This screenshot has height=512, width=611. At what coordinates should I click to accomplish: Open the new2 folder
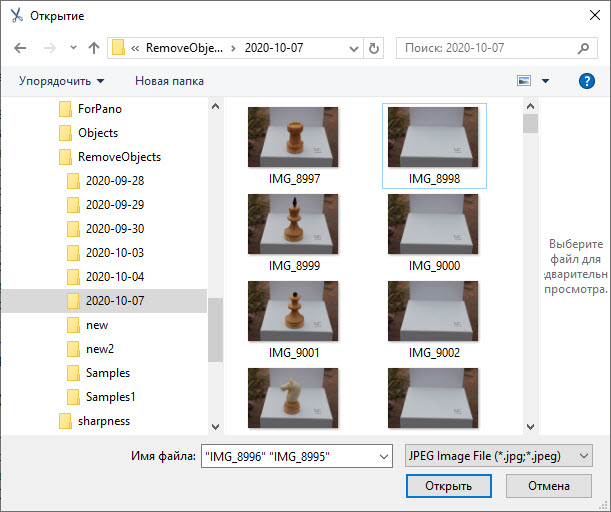click(x=100, y=349)
